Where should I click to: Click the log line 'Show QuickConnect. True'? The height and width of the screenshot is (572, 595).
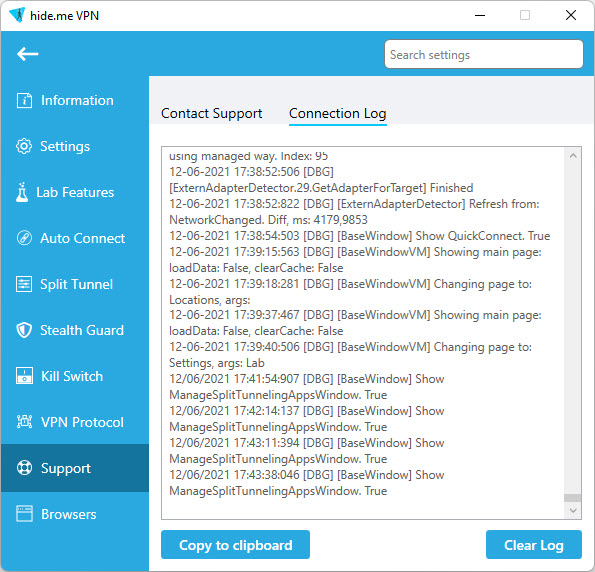483,236
